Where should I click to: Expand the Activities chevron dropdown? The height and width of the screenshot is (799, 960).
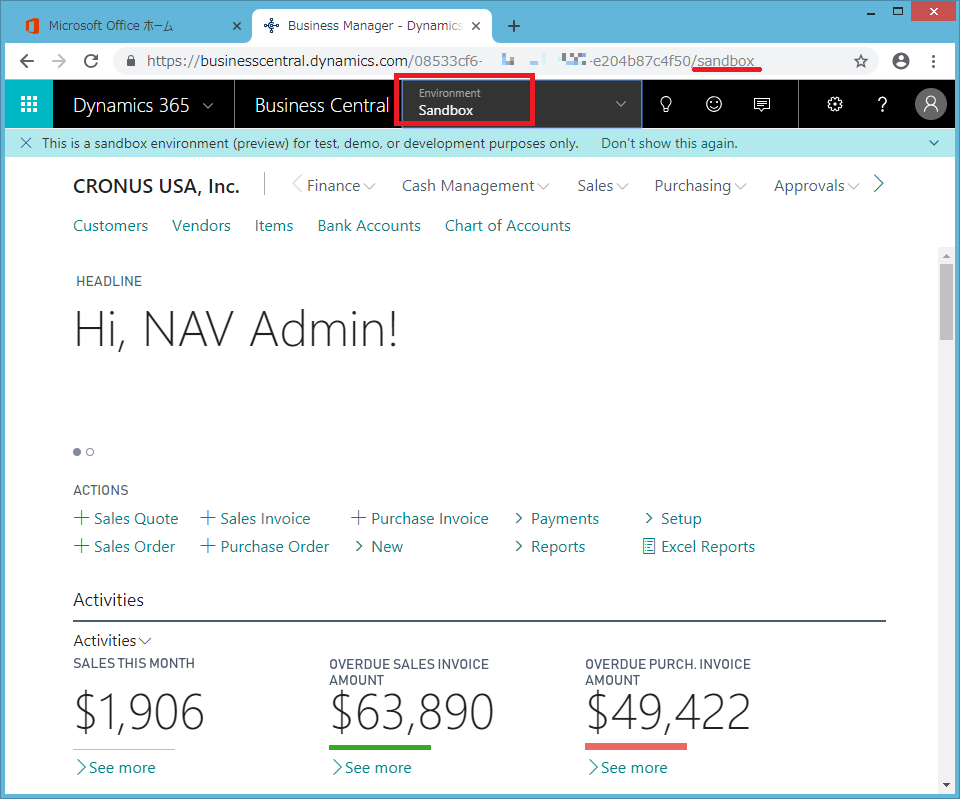point(112,641)
